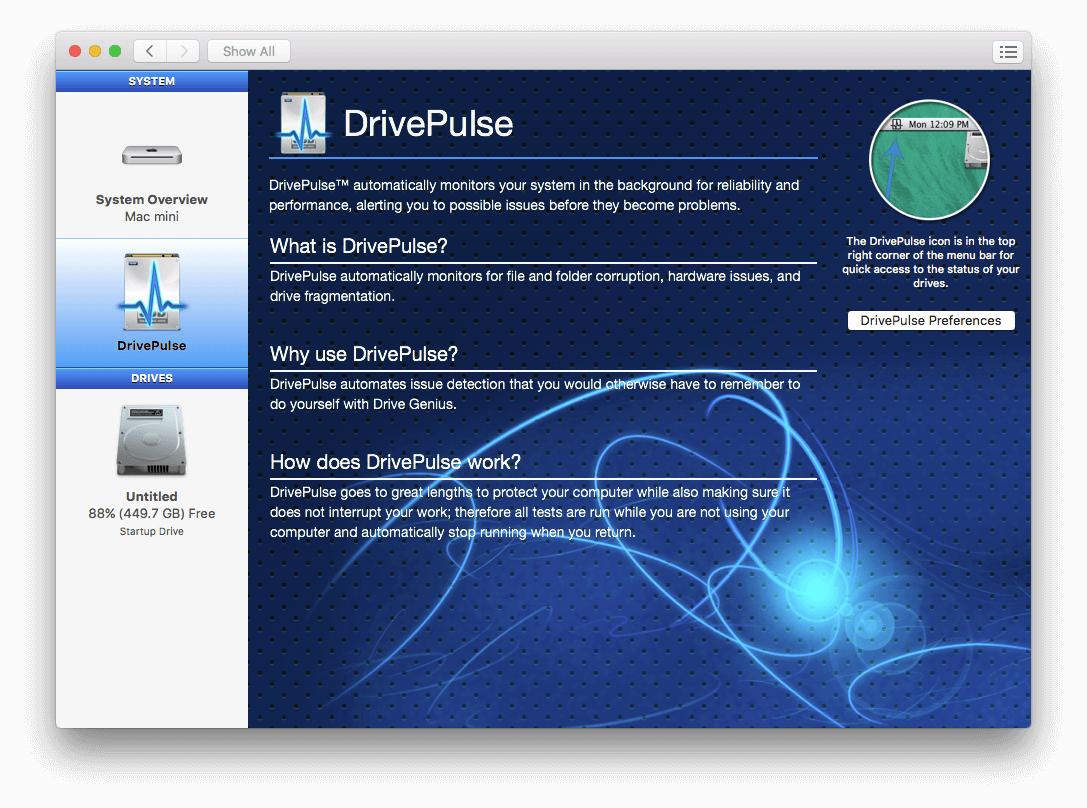Viewport: 1087px width, 808px height.
Task: Click the forward navigation arrow
Action: pos(183,50)
